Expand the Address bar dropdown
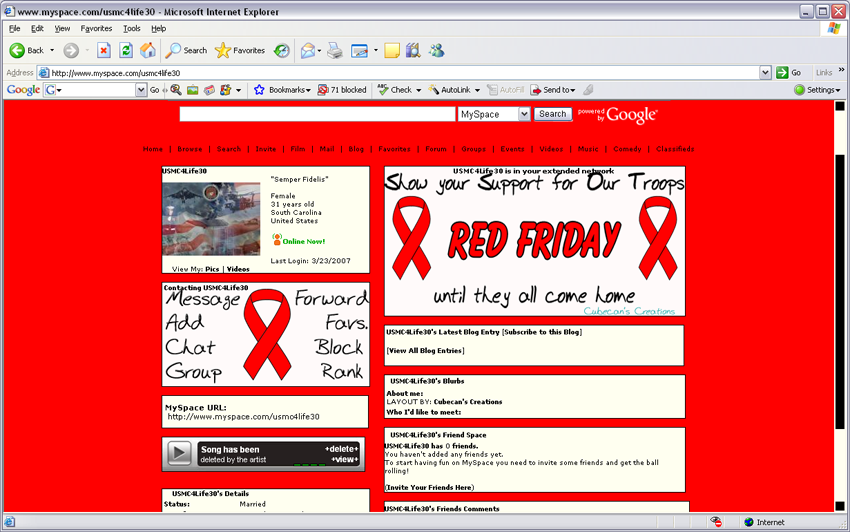 (x=765, y=73)
